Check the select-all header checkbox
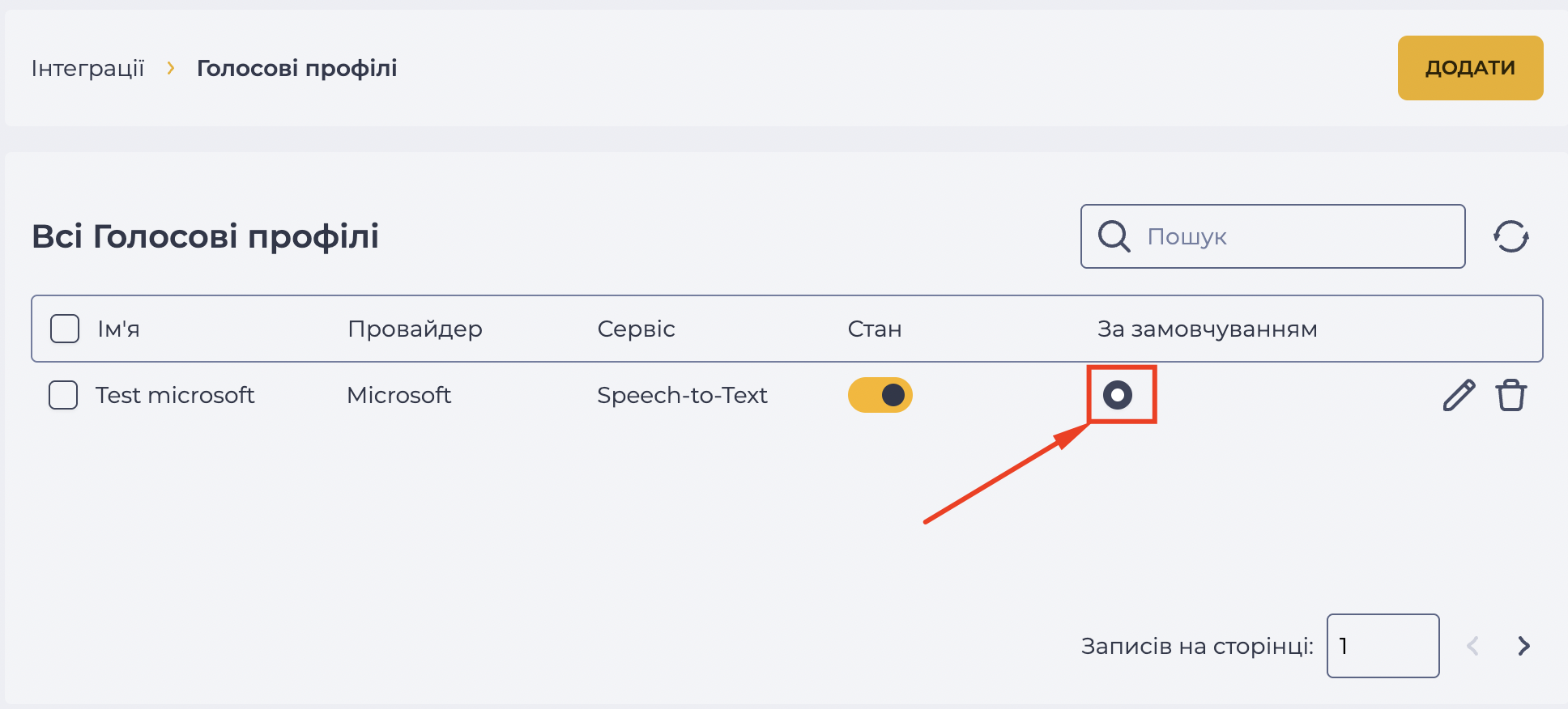 65,329
